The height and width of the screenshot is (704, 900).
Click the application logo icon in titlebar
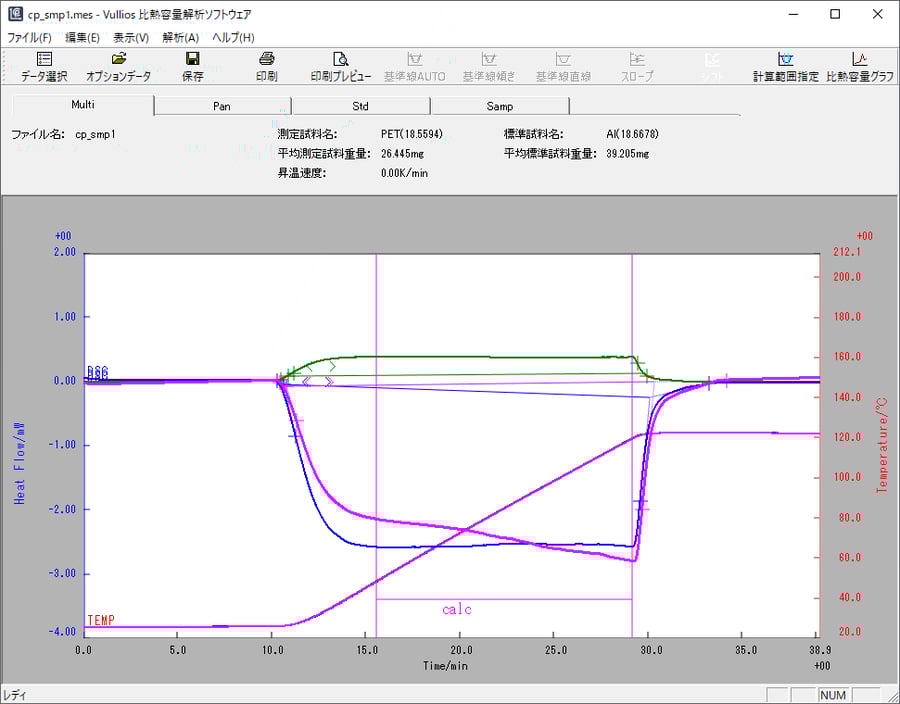click(x=14, y=14)
